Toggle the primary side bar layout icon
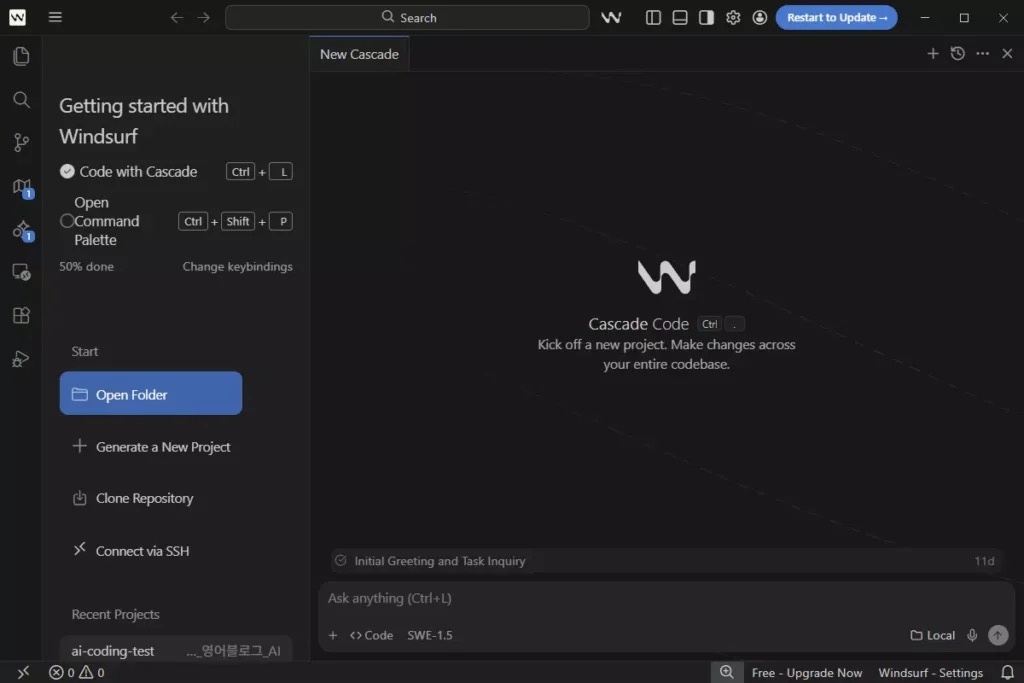This screenshot has height=683, width=1024. pos(653,18)
